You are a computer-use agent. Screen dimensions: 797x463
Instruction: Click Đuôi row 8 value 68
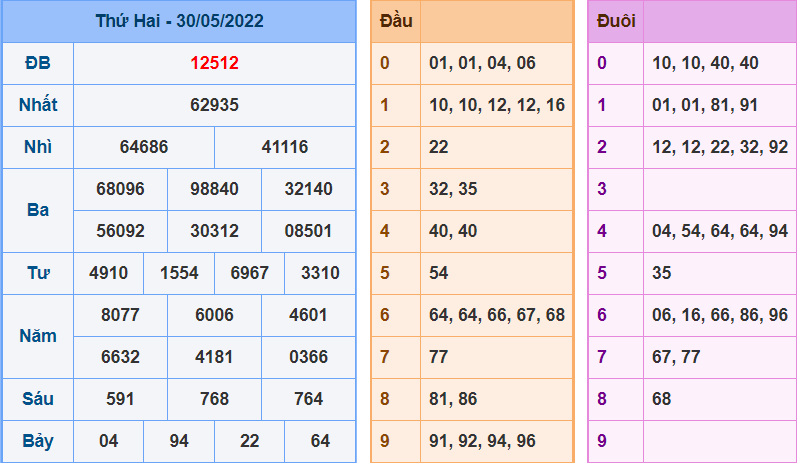[662, 399]
